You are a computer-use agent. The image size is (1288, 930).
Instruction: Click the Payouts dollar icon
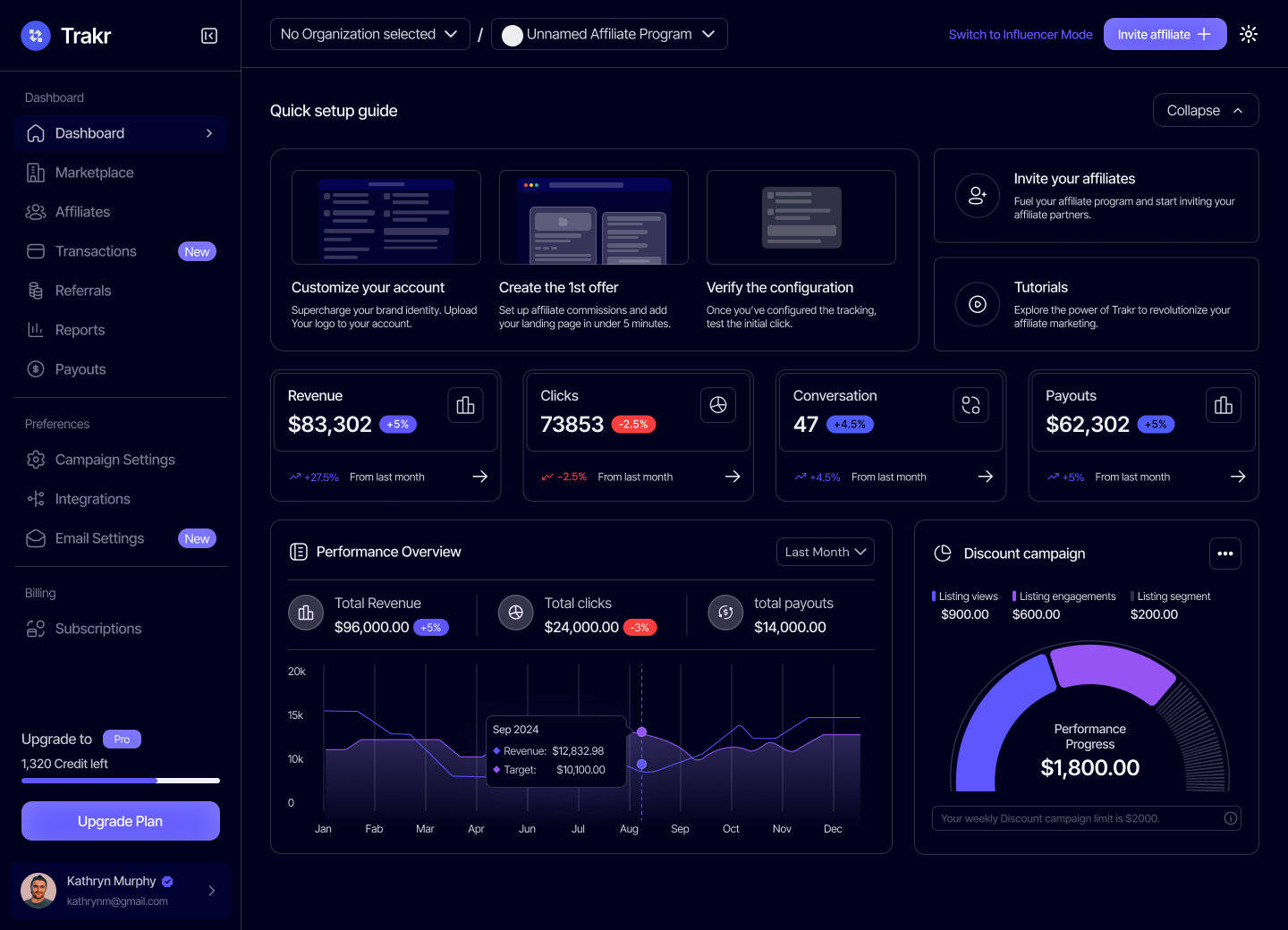[x=36, y=368]
